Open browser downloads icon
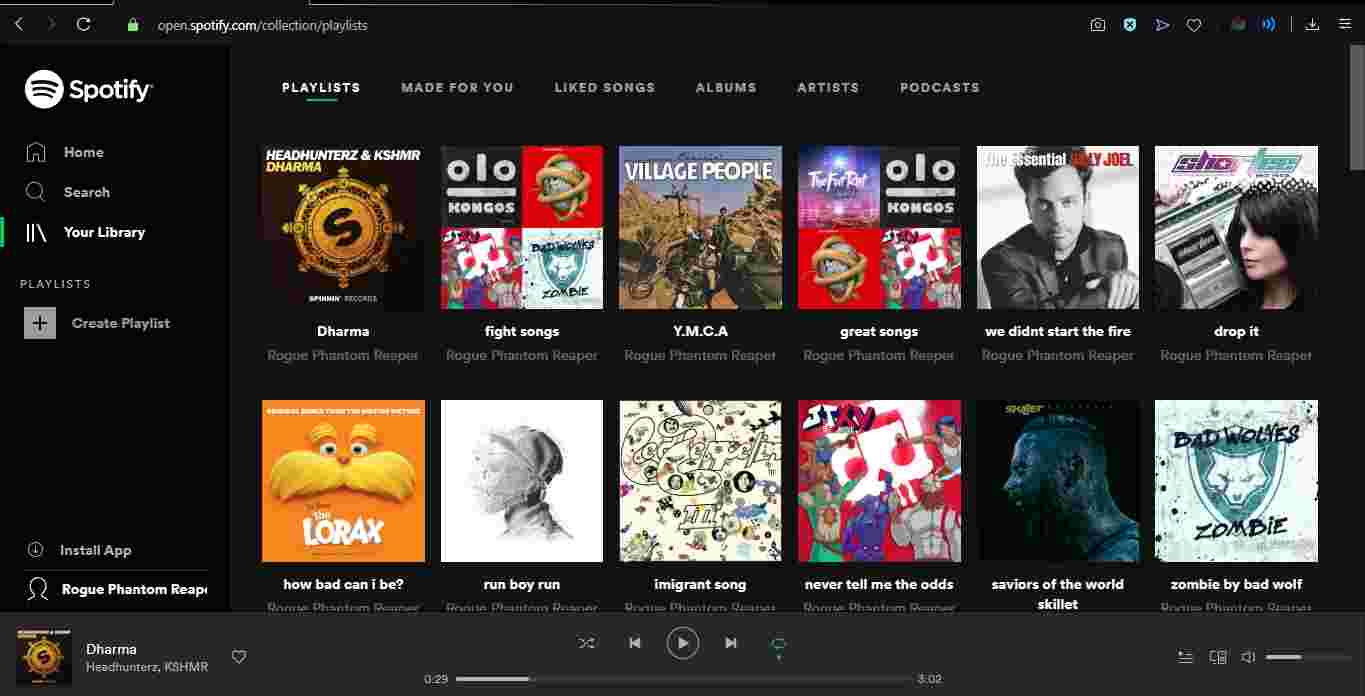 tap(1312, 24)
